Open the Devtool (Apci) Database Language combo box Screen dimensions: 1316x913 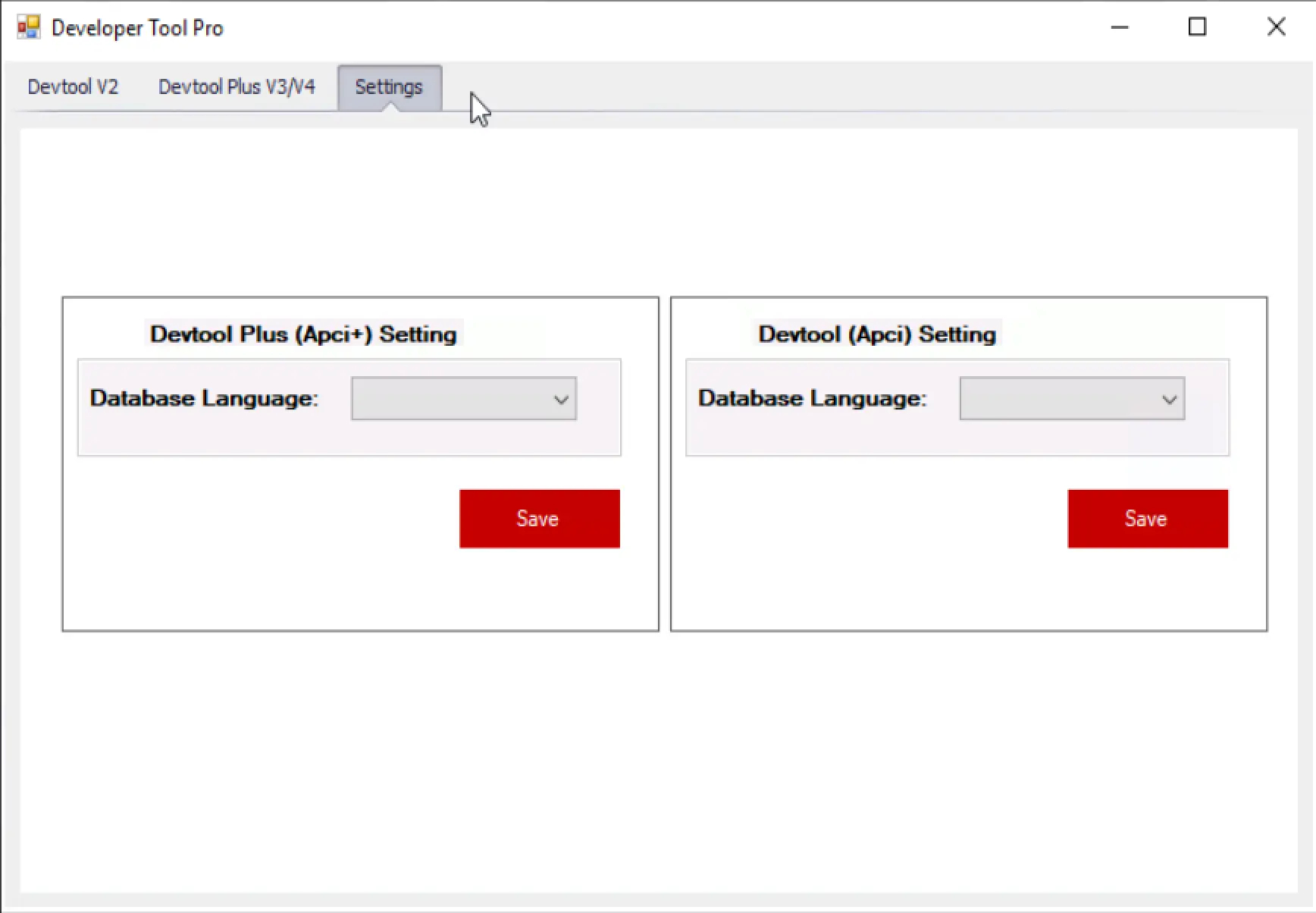[1060, 399]
